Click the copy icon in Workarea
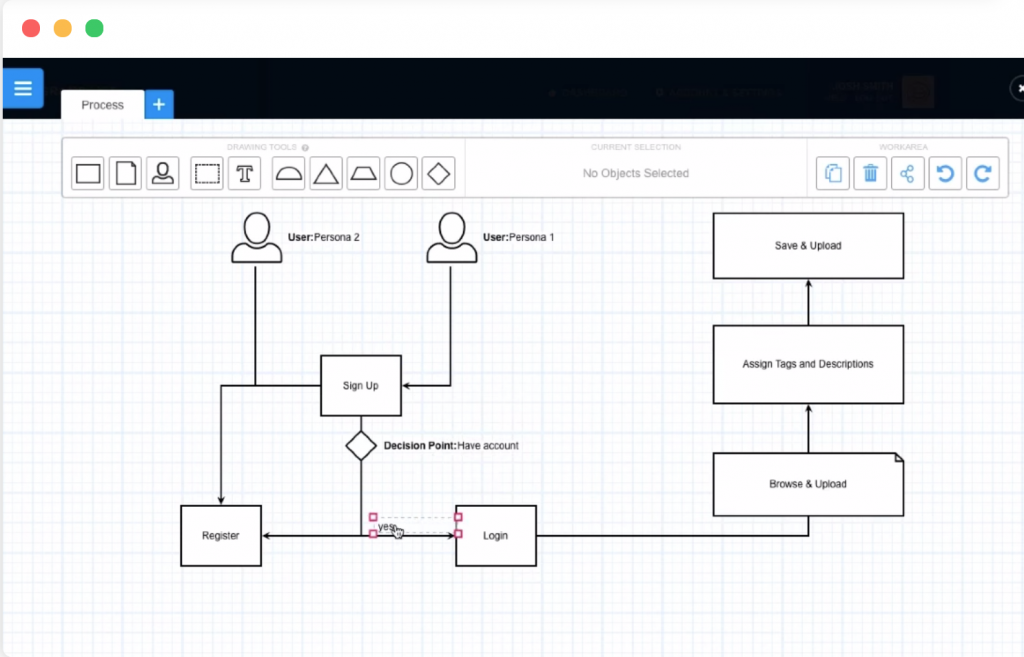1024x657 pixels. pos(832,174)
